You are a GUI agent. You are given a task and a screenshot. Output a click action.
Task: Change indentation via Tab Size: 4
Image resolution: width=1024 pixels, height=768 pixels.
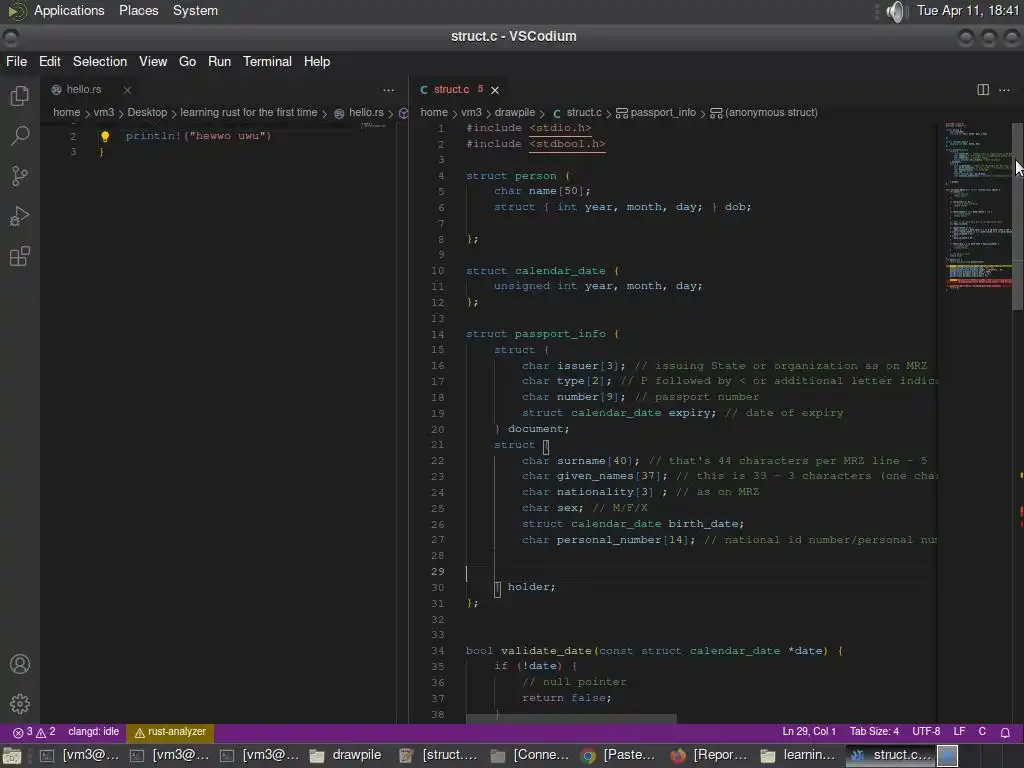(874, 732)
